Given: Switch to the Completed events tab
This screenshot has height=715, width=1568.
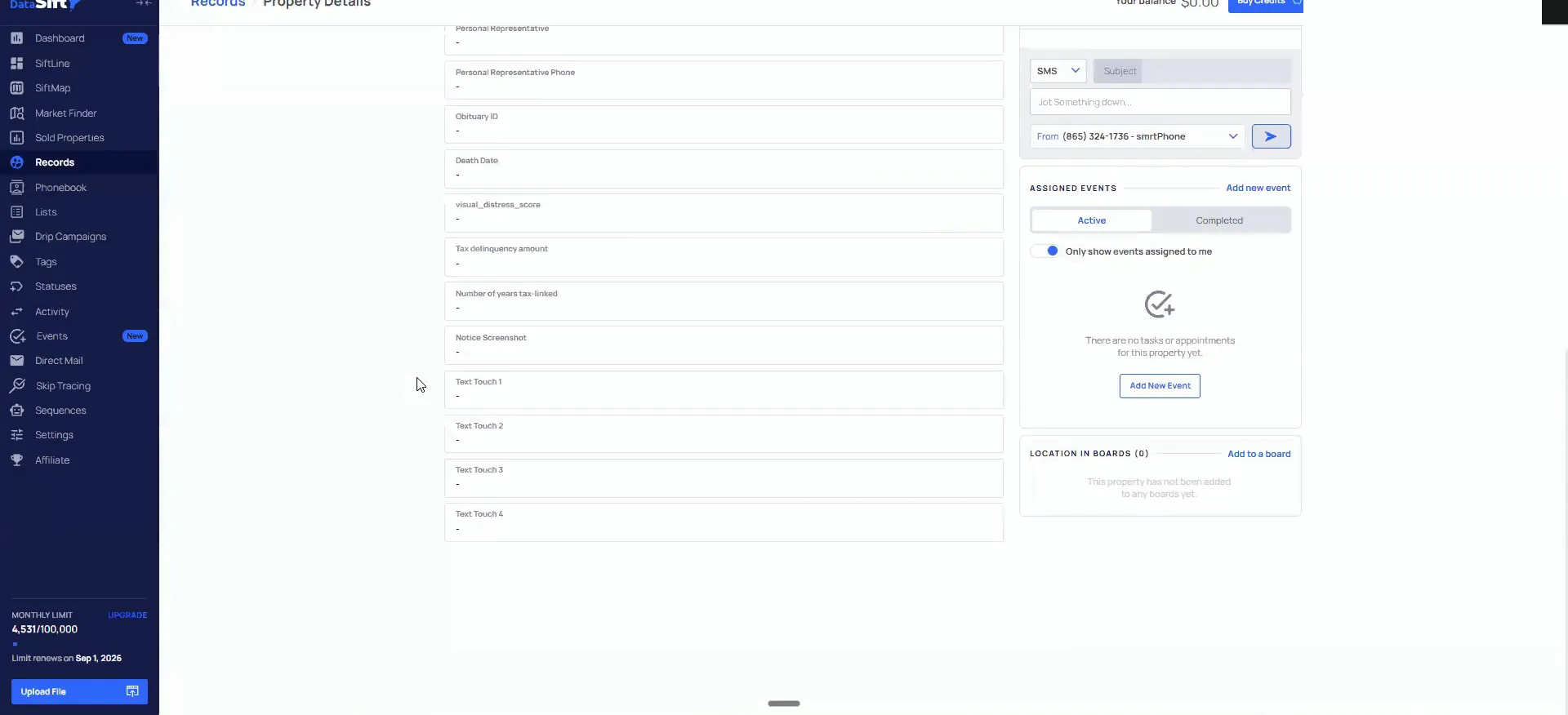Looking at the screenshot, I should (1219, 220).
